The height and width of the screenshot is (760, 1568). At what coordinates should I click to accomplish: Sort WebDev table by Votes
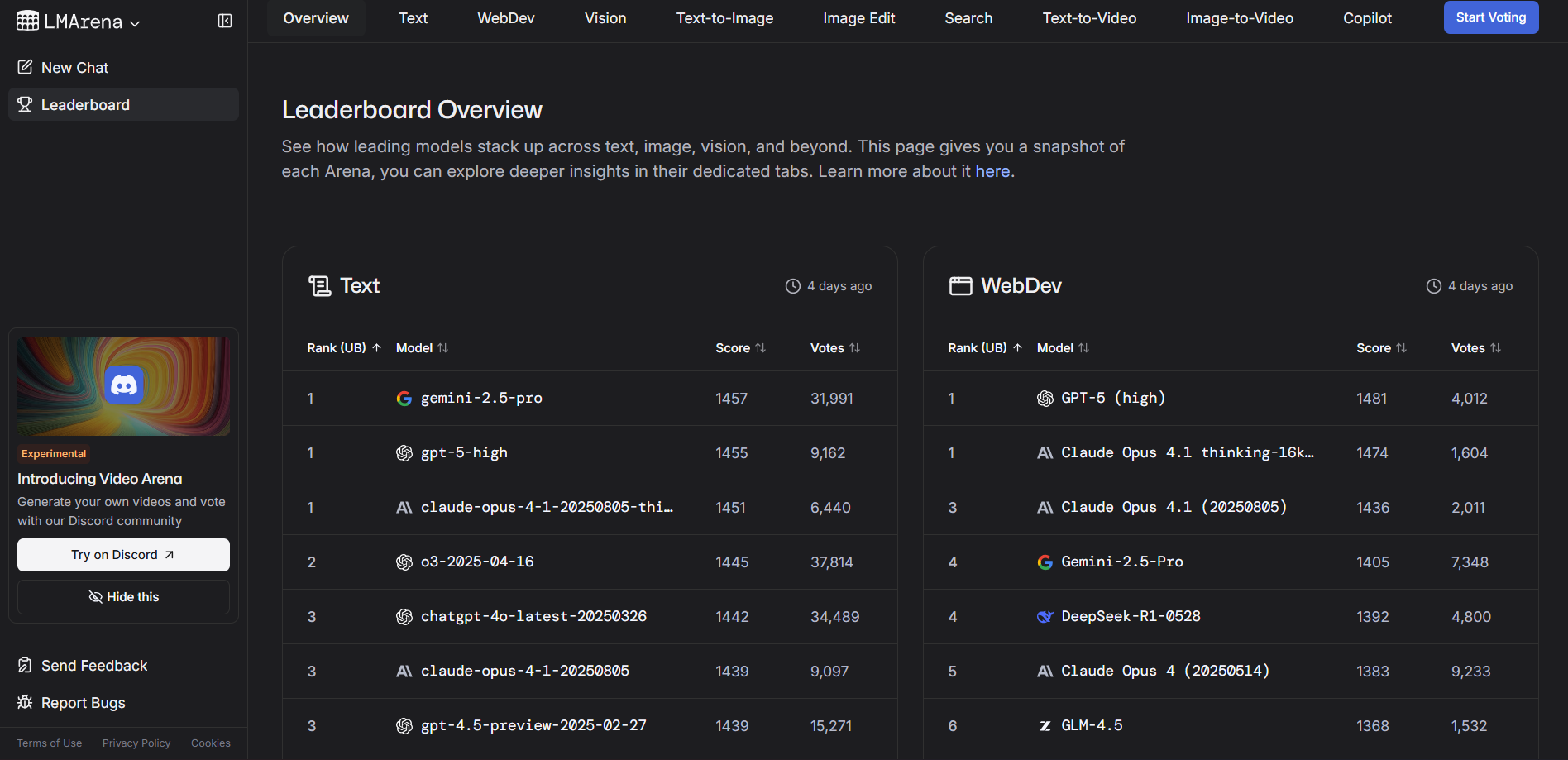click(1476, 348)
